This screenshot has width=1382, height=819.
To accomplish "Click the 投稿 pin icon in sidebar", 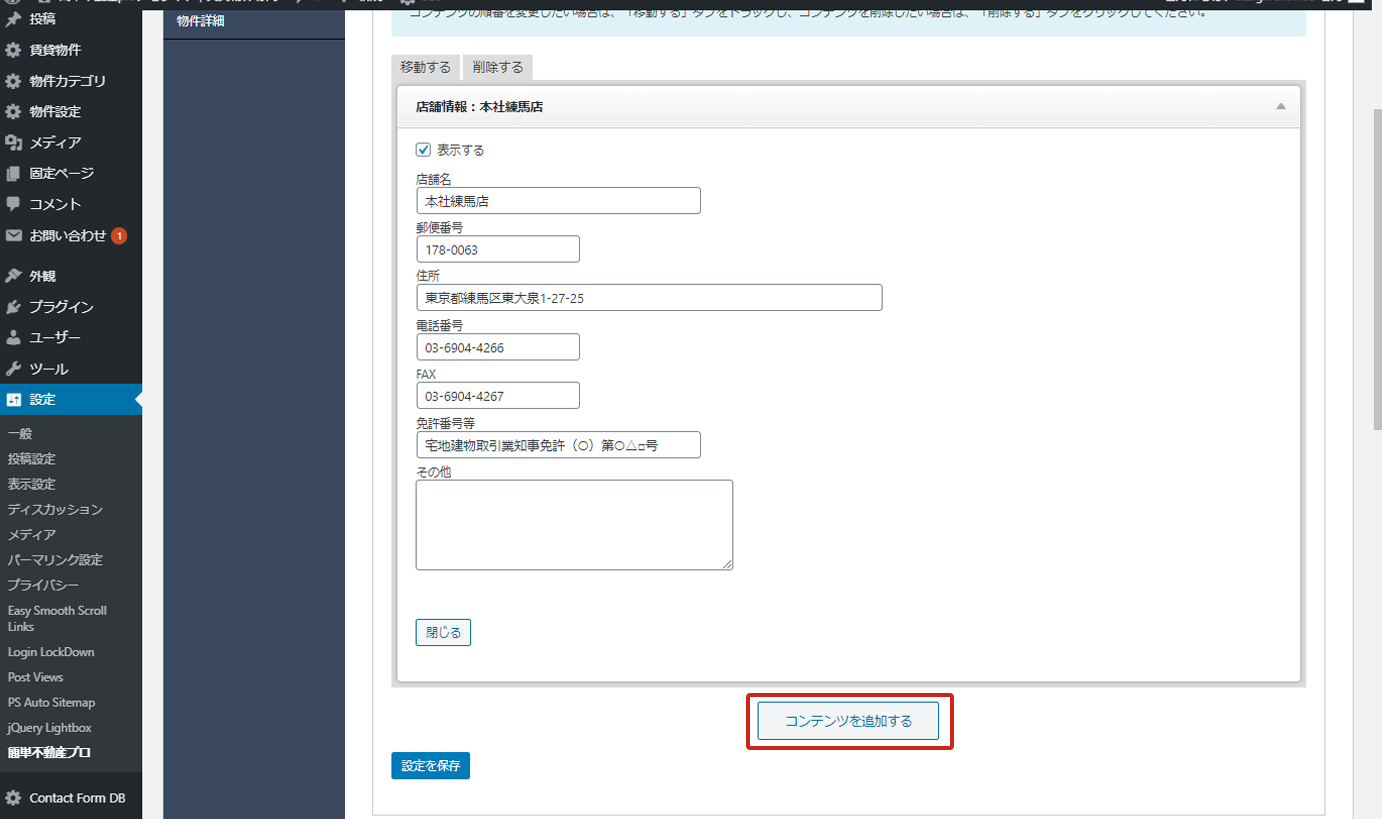I will 13,19.
